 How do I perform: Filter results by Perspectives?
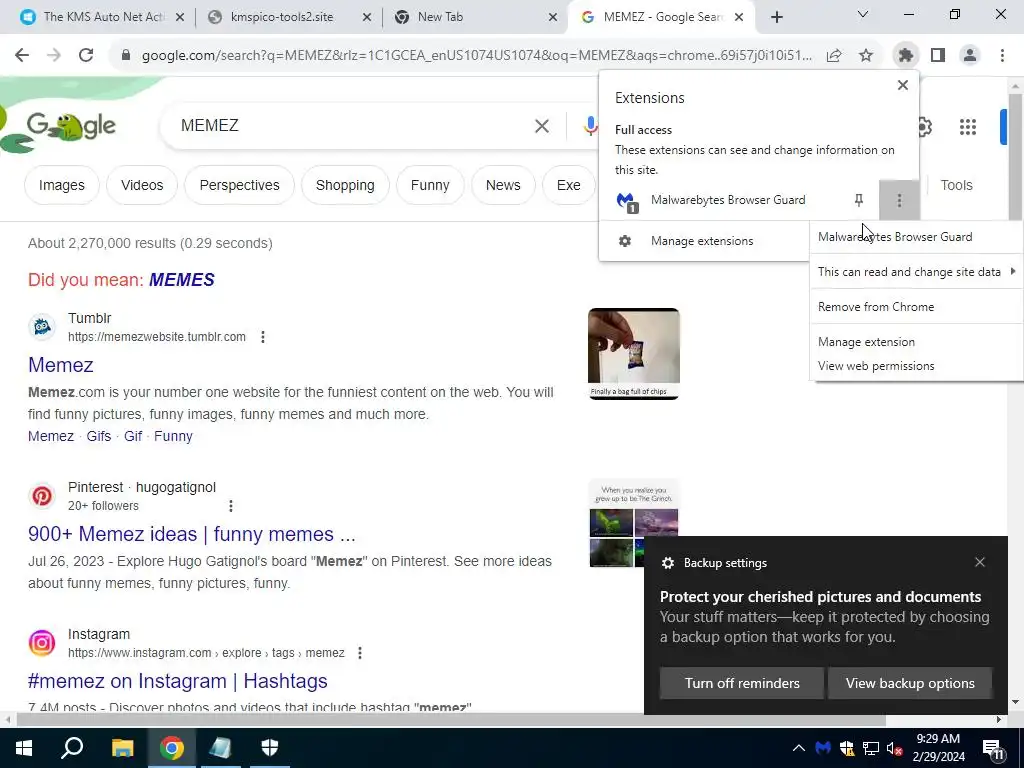click(x=239, y=185)
